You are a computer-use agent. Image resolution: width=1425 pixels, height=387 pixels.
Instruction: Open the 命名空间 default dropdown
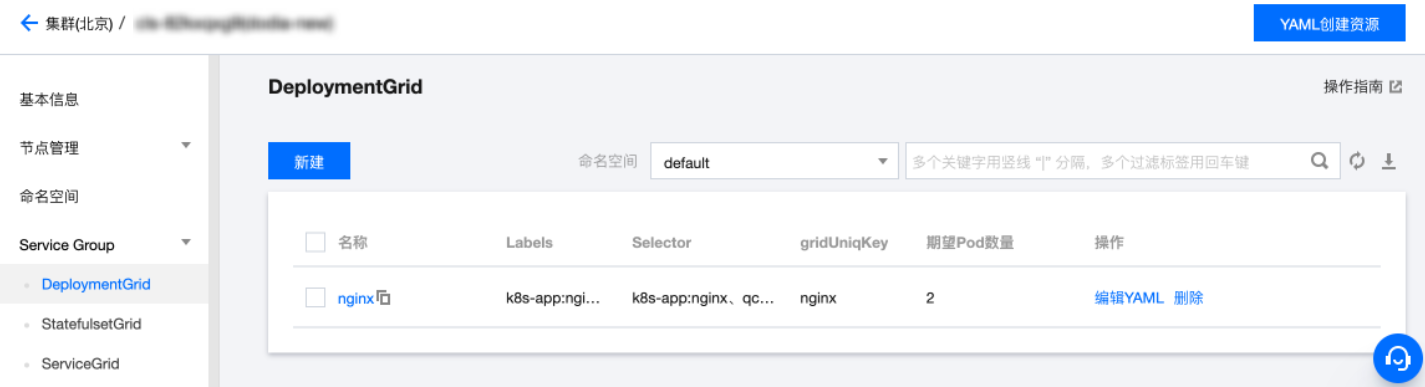pos(775,161)
